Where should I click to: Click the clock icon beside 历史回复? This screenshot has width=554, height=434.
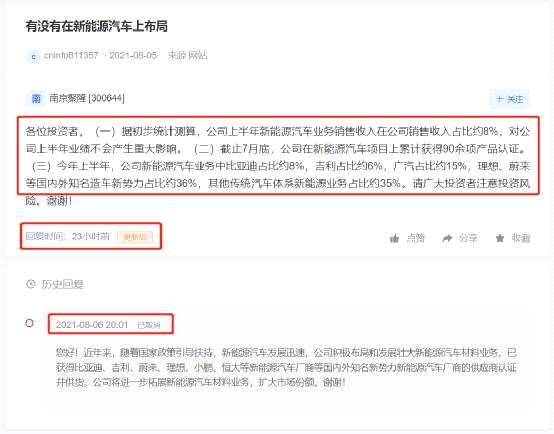(31, 284)
